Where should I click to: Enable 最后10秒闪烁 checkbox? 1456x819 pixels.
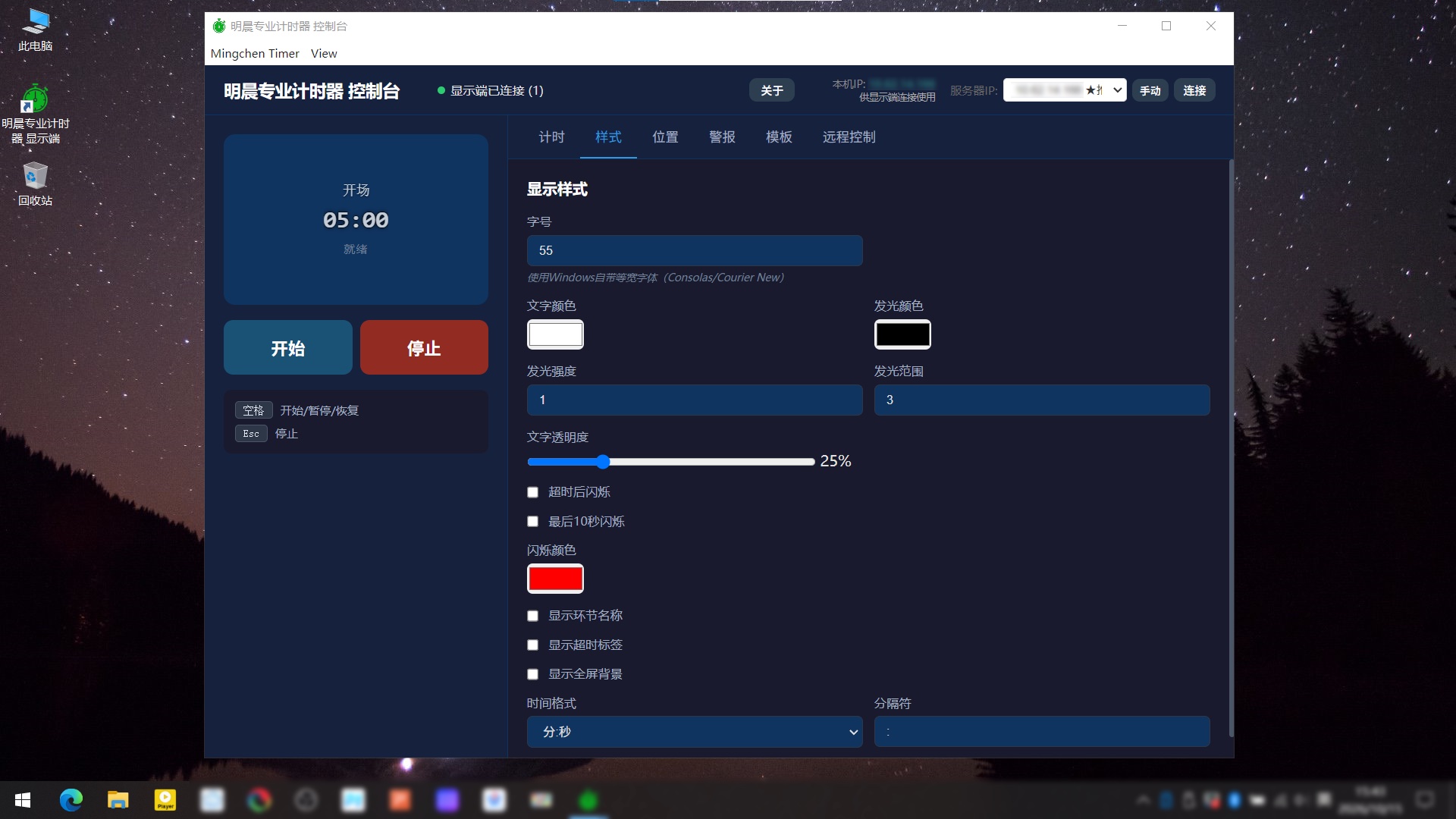point(532,522)
